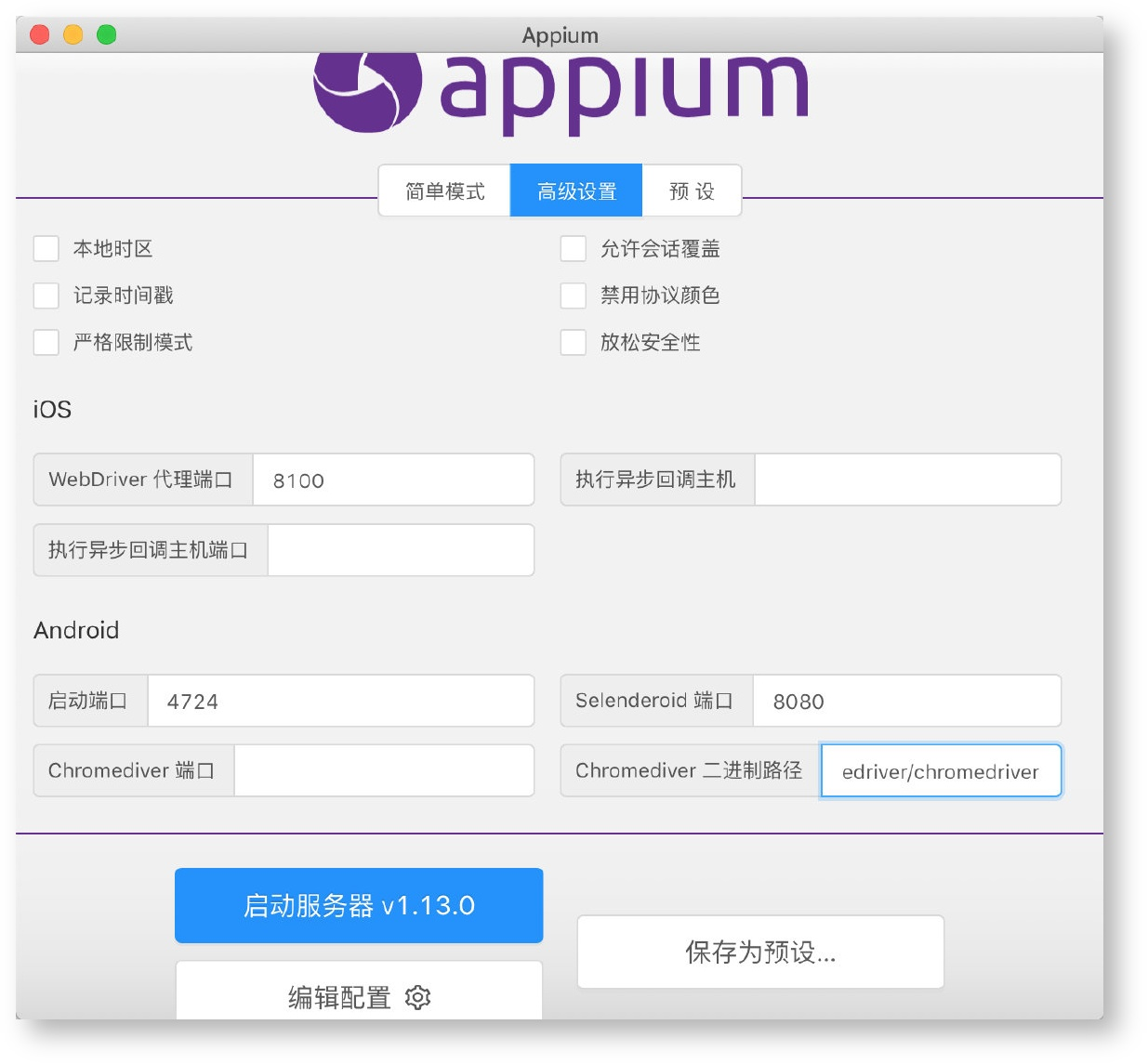Click the purple Appium logo icon
Image resolution: width=1148 pixels, height=1064 pixels.
(x=367, y=93)
